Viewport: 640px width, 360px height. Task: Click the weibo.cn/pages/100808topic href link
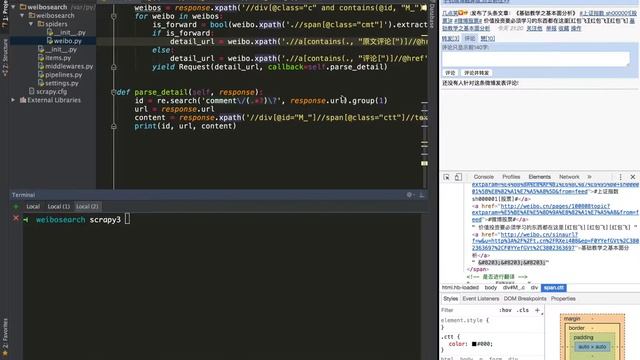point(555,212)
